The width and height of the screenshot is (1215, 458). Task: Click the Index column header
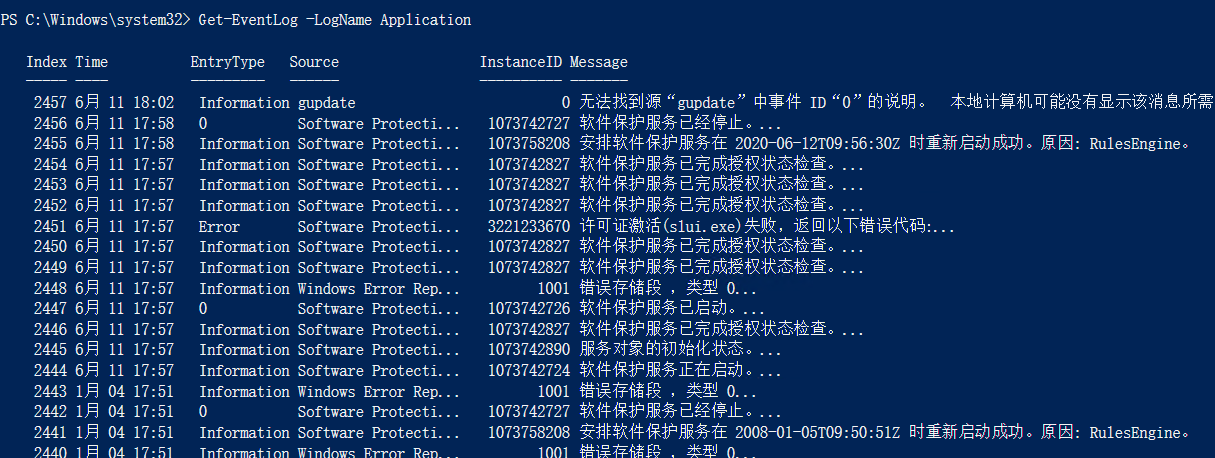pos(46,62)
